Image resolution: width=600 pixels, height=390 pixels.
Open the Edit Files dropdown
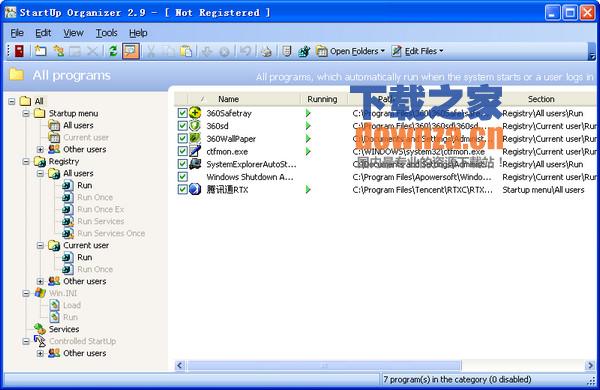click(x=417, y=51)
